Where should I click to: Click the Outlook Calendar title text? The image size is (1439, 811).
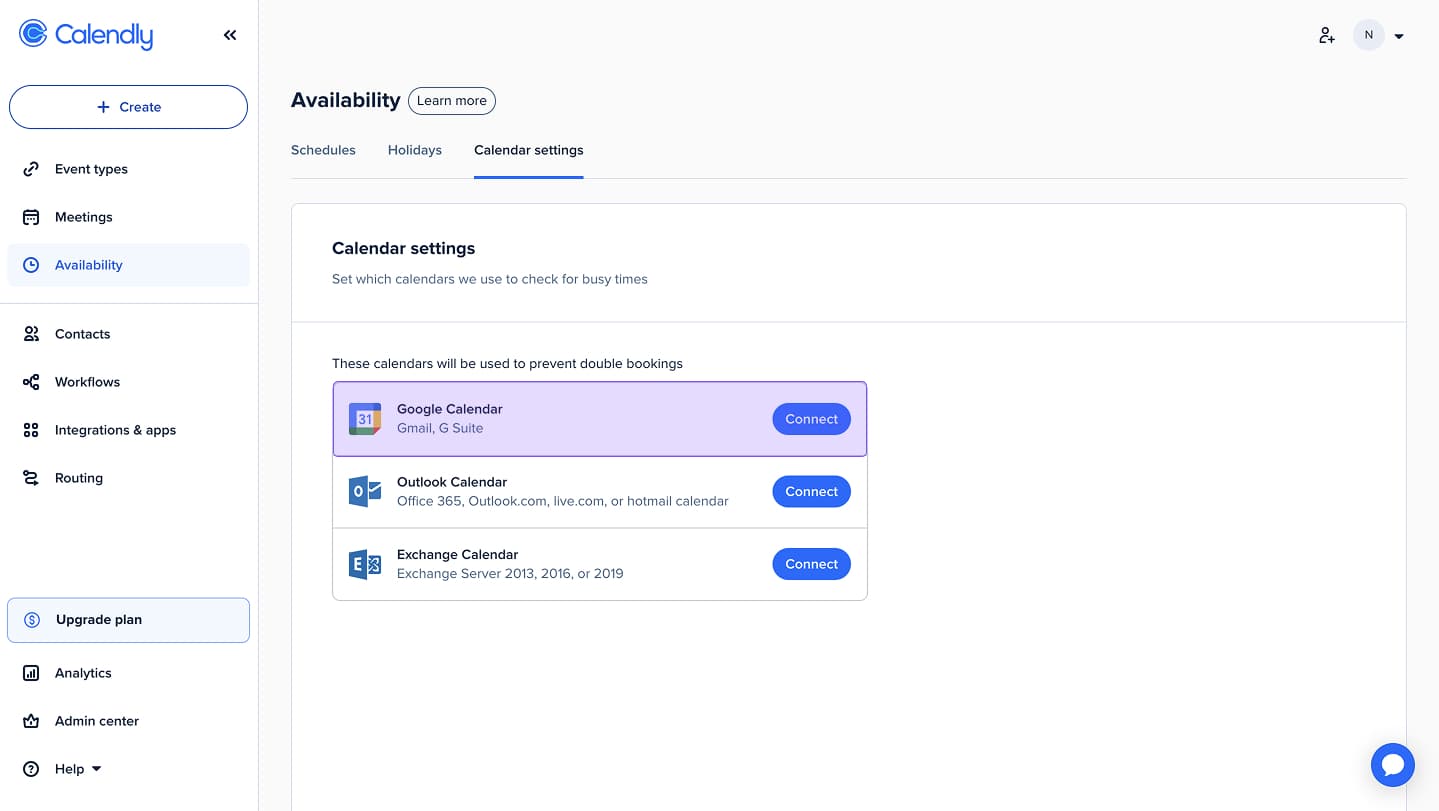coord(452,482)
